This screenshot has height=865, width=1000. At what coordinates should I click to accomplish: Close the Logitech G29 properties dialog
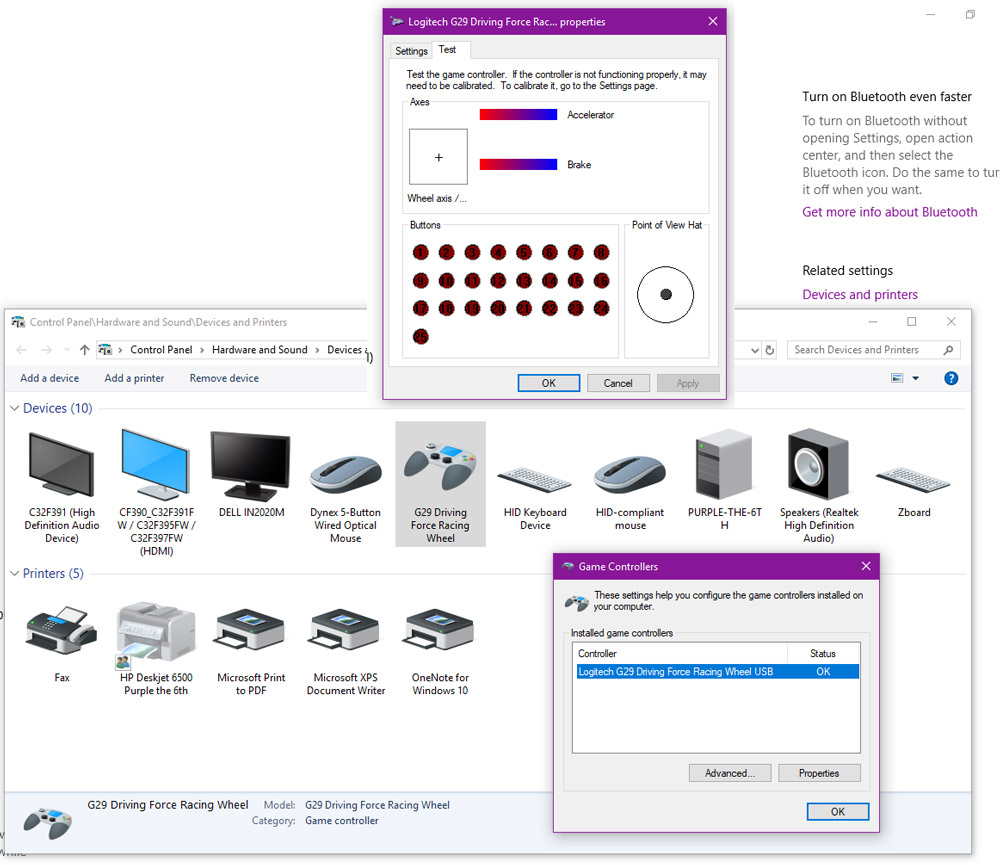click(712, 22)
